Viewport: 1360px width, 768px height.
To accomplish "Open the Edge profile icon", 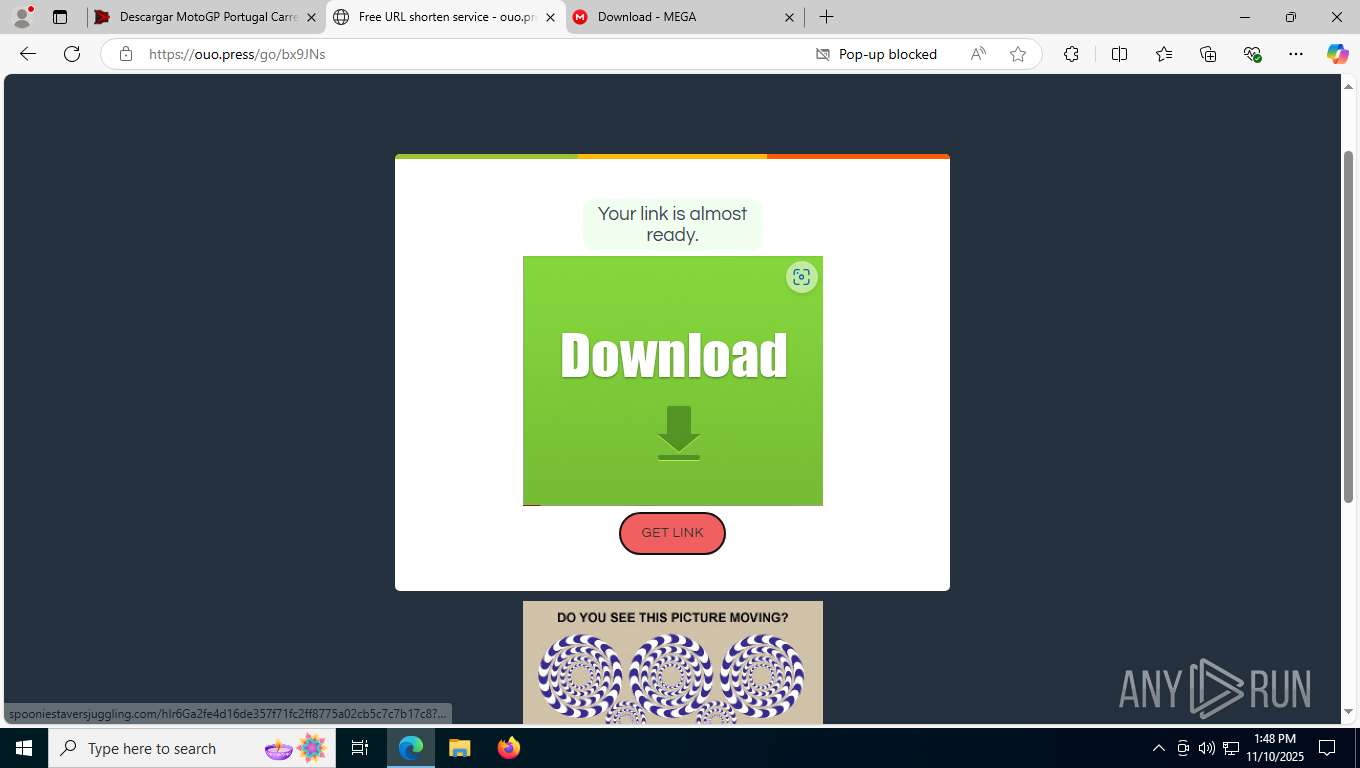I will (x=22, y=17).
